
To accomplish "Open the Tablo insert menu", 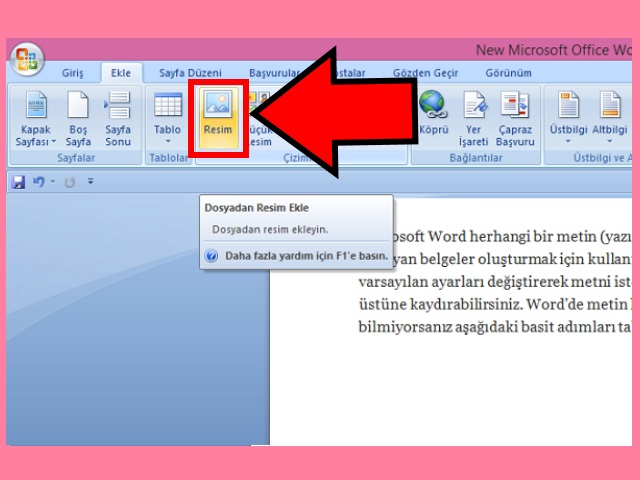I will pyautogui.click(x=167, y=118).
